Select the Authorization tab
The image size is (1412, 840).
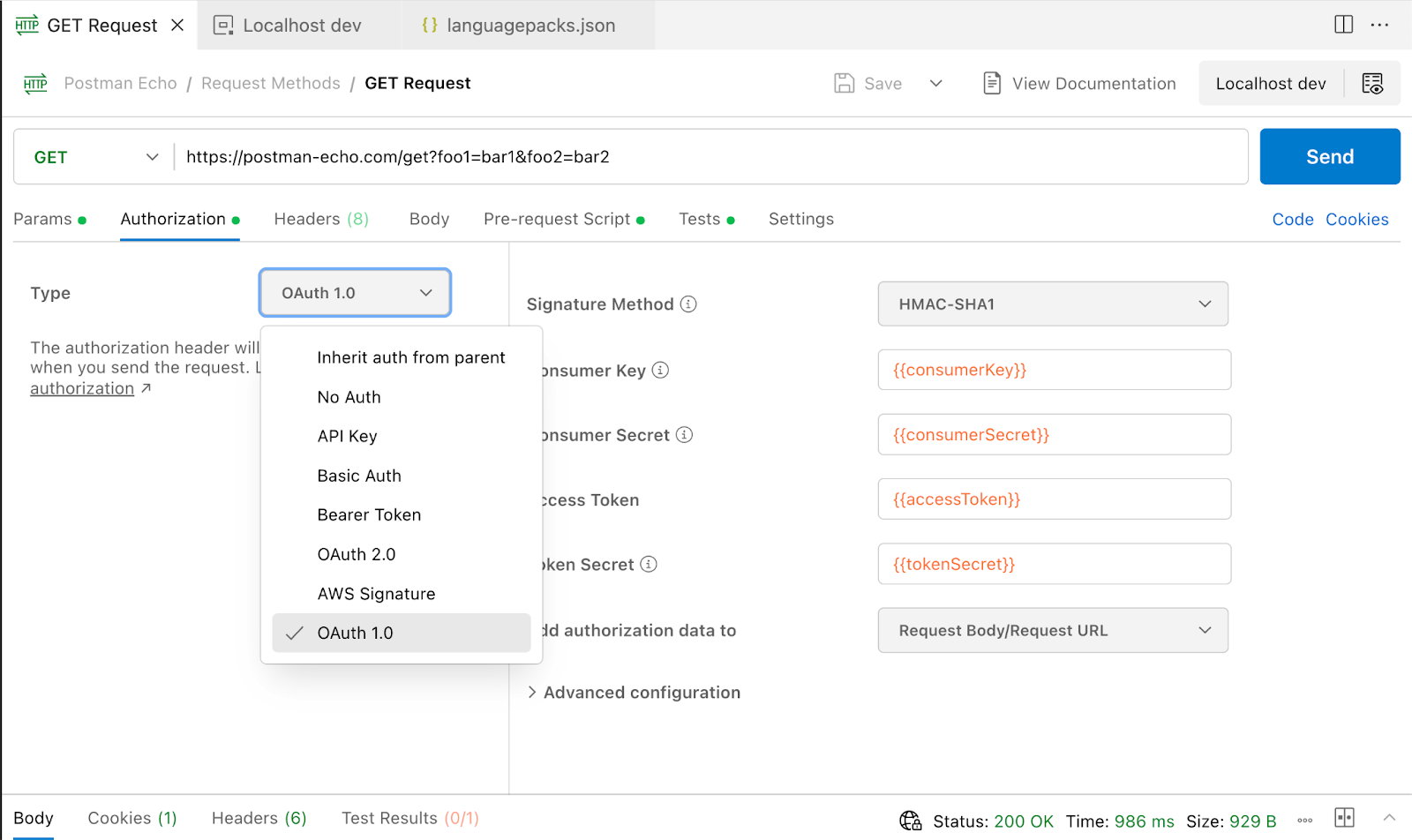(180, 219)
